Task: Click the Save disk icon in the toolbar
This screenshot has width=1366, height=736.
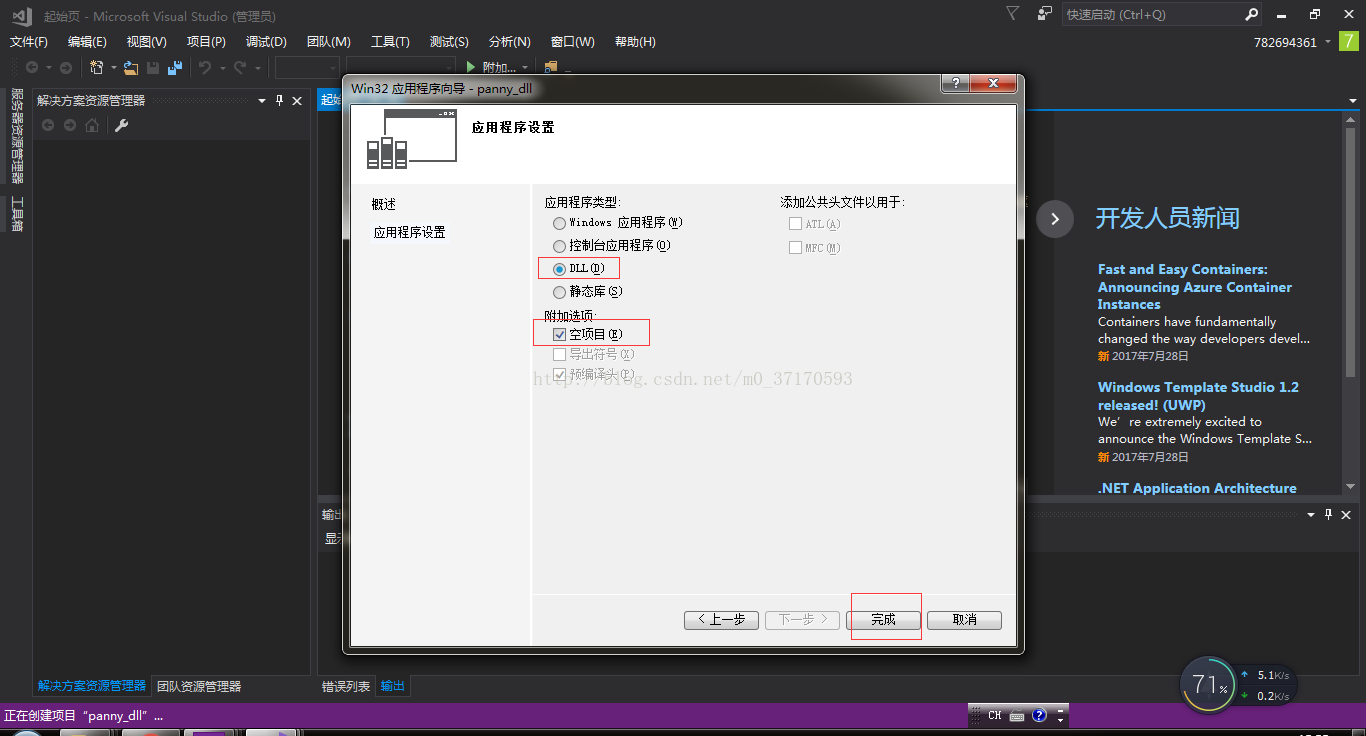Action: pyautogui.click(x=153, y=67)
